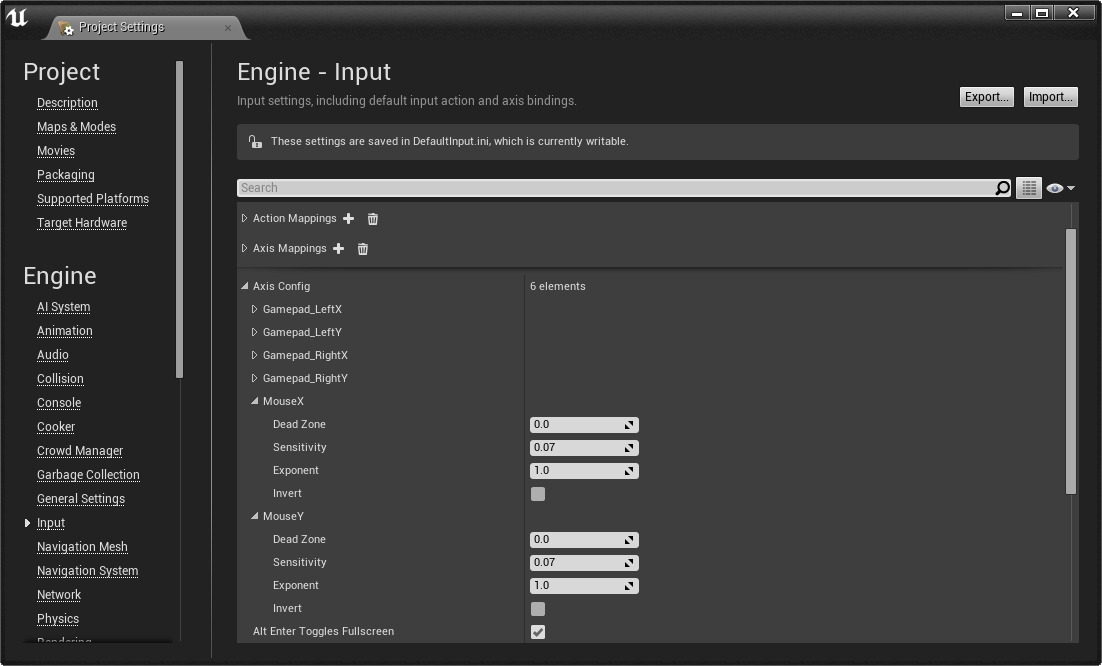This screenshot has width=1102, height=666.
Task: Close the Project Settings tab
Action: [228, 27]
